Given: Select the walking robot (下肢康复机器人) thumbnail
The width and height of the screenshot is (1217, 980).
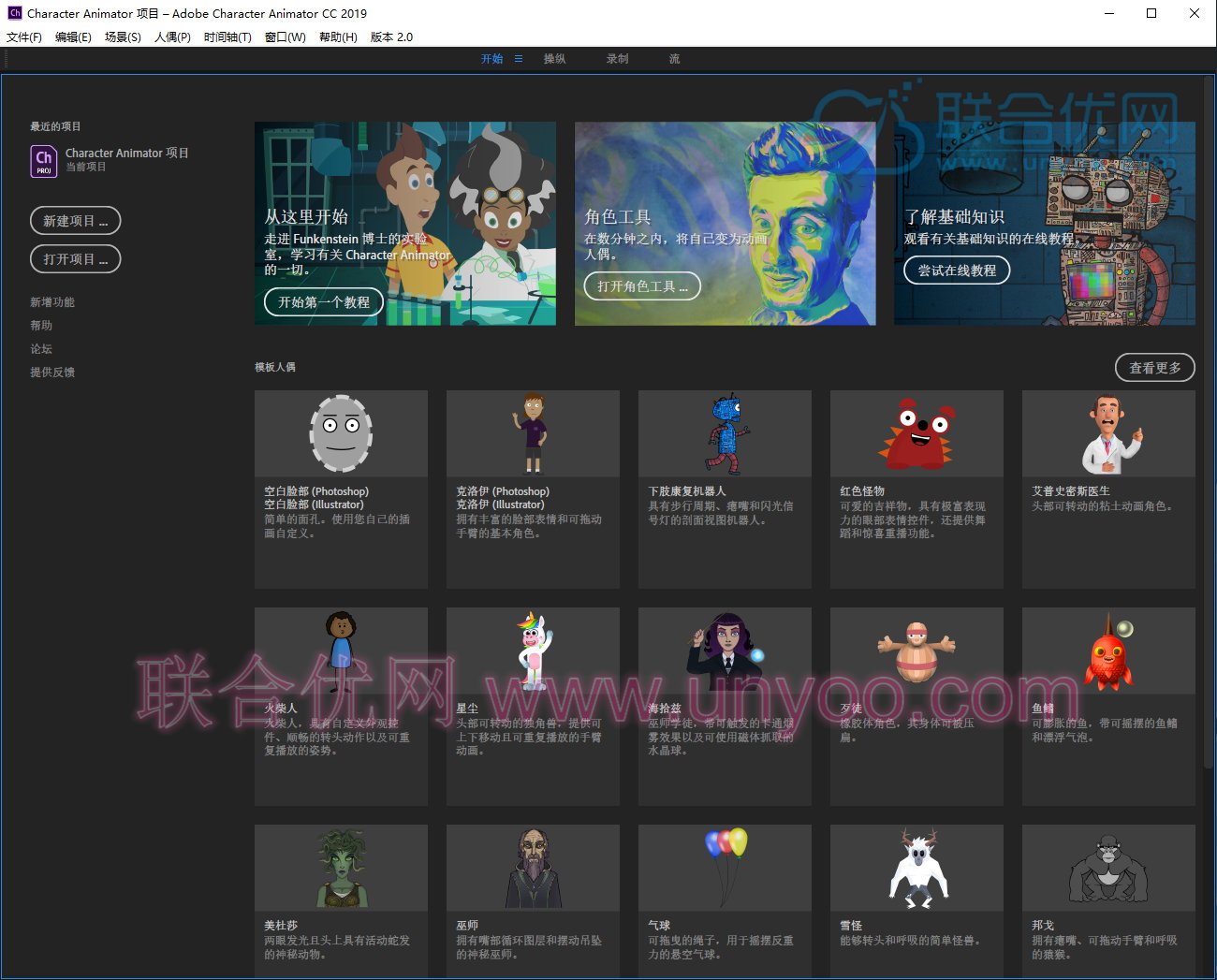Looking at the screenshot, I should click(725, 433).
